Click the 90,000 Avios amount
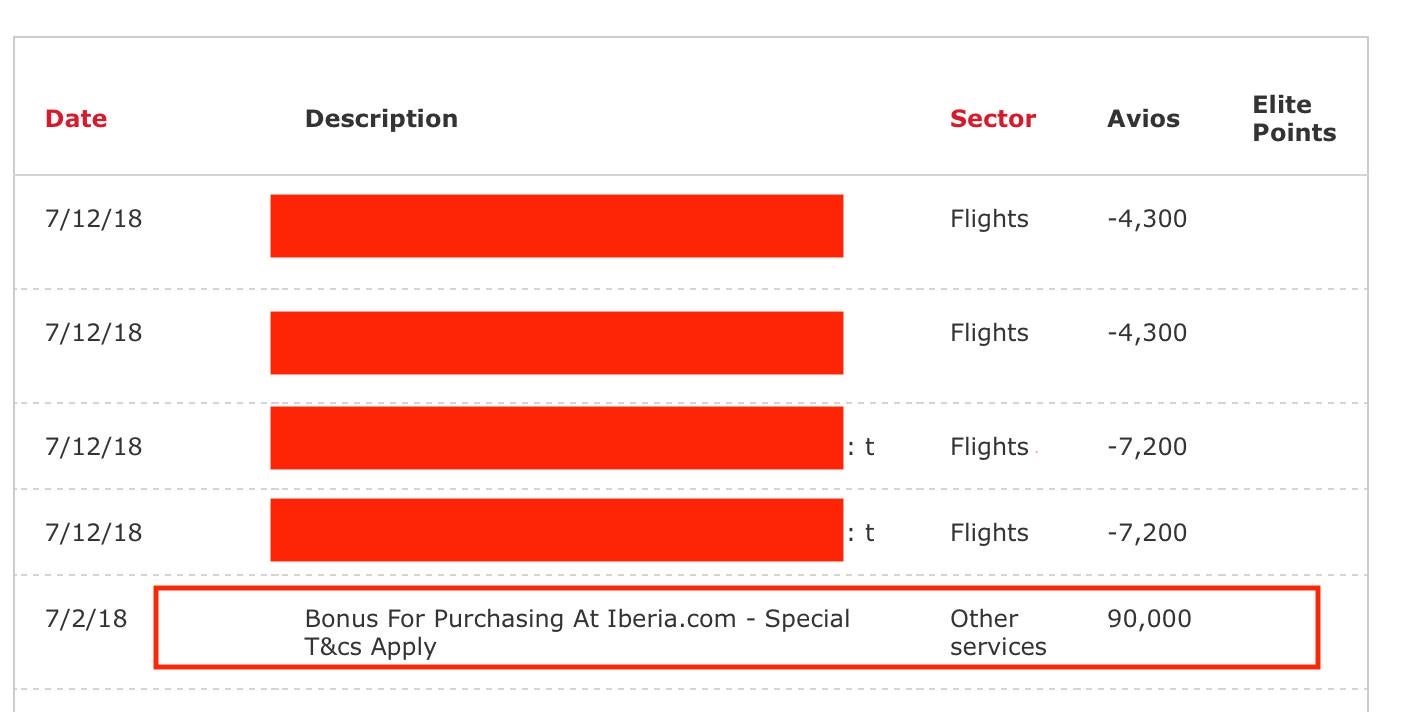The width and height of the screenshot is (1406, 712). pyautogui.click(x=1149, y=620)
